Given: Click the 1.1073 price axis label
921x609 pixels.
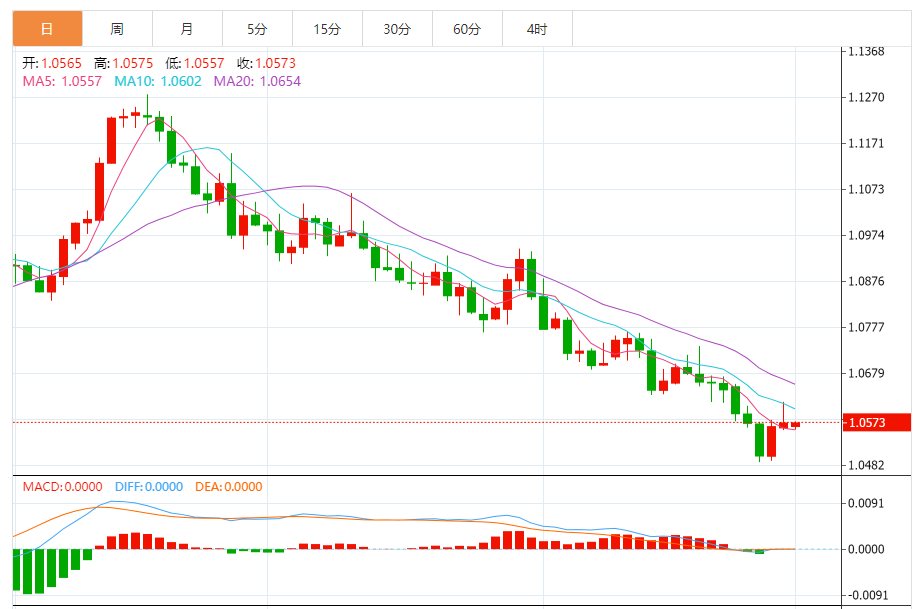Looking at the screenshot, I should tap(866, 189).
